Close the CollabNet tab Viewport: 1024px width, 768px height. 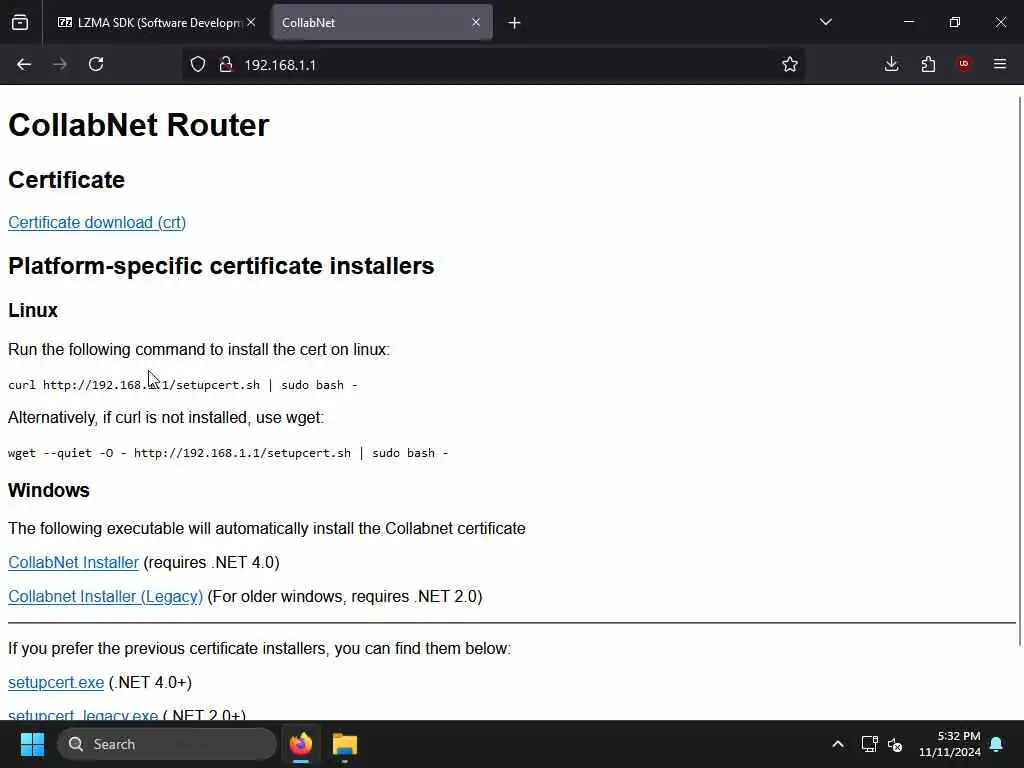coord(476,22)
